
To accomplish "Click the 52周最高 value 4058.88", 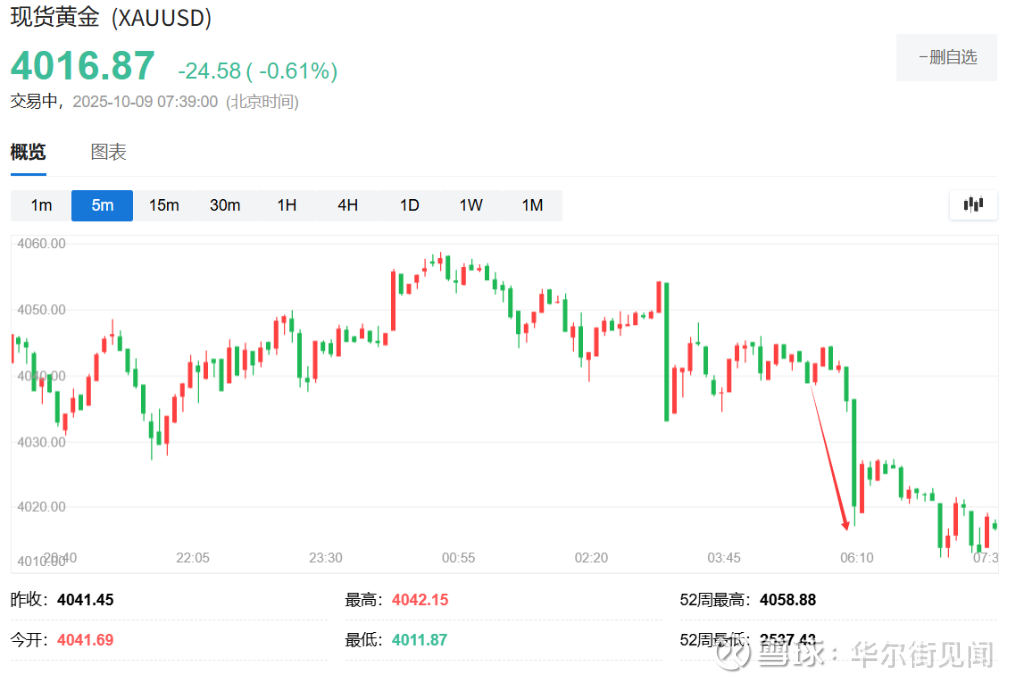I will pyautogui.click(x=787, y=600).
